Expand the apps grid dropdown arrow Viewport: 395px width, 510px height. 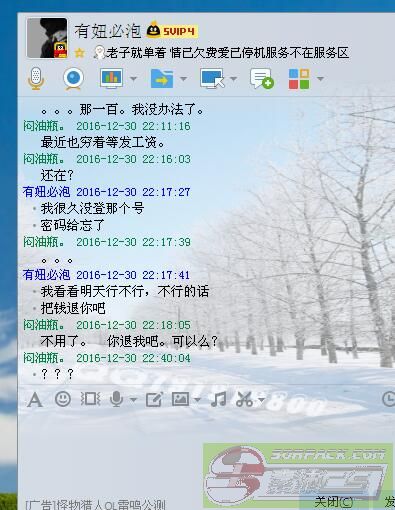coord(320,79)
